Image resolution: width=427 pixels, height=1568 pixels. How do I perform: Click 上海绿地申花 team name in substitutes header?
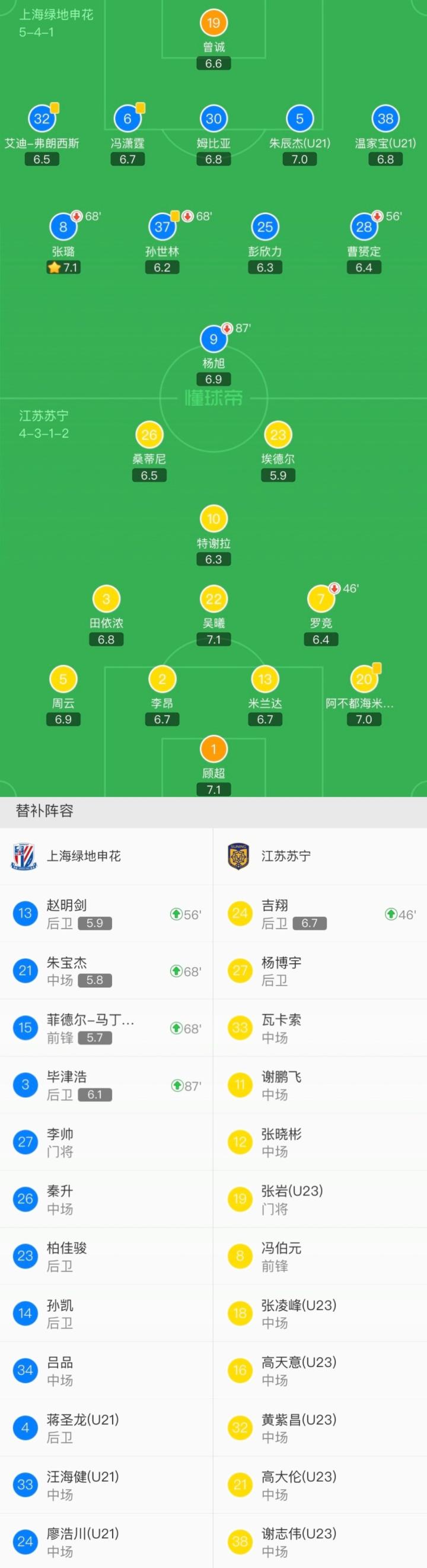(x=84, y=856)
